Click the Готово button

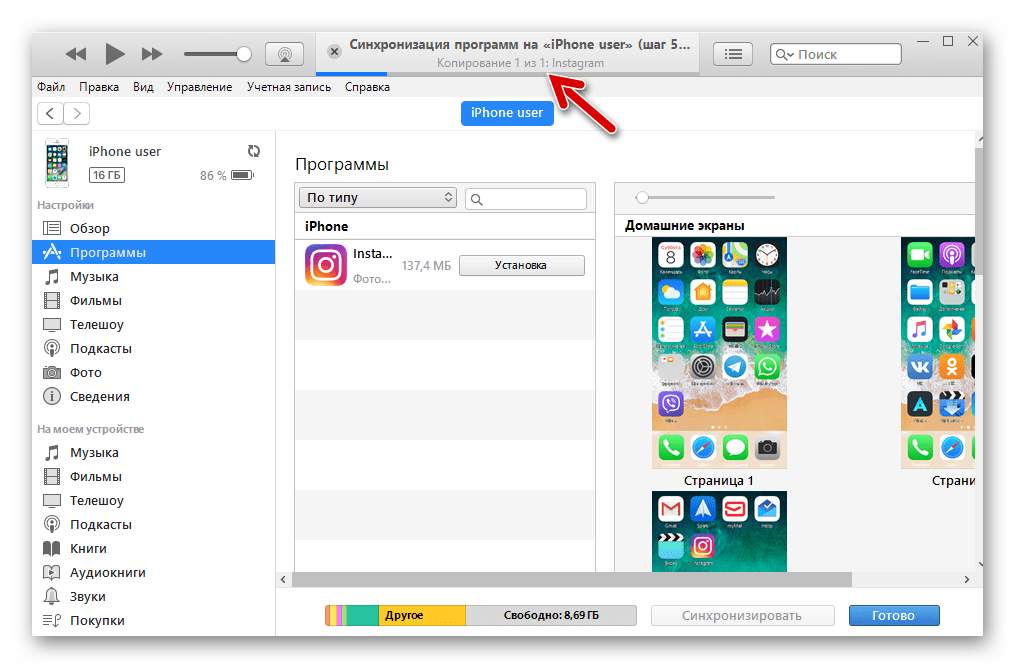click(x=893, y=616)
